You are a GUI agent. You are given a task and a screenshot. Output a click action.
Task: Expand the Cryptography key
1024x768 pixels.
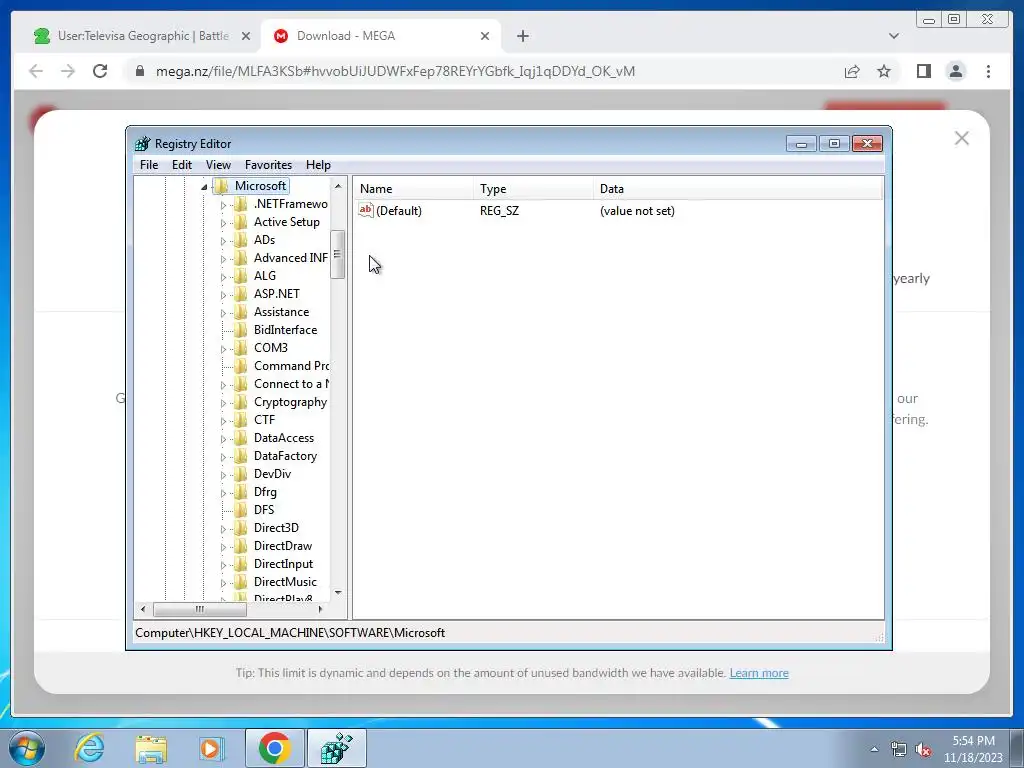tap(223, 403)
